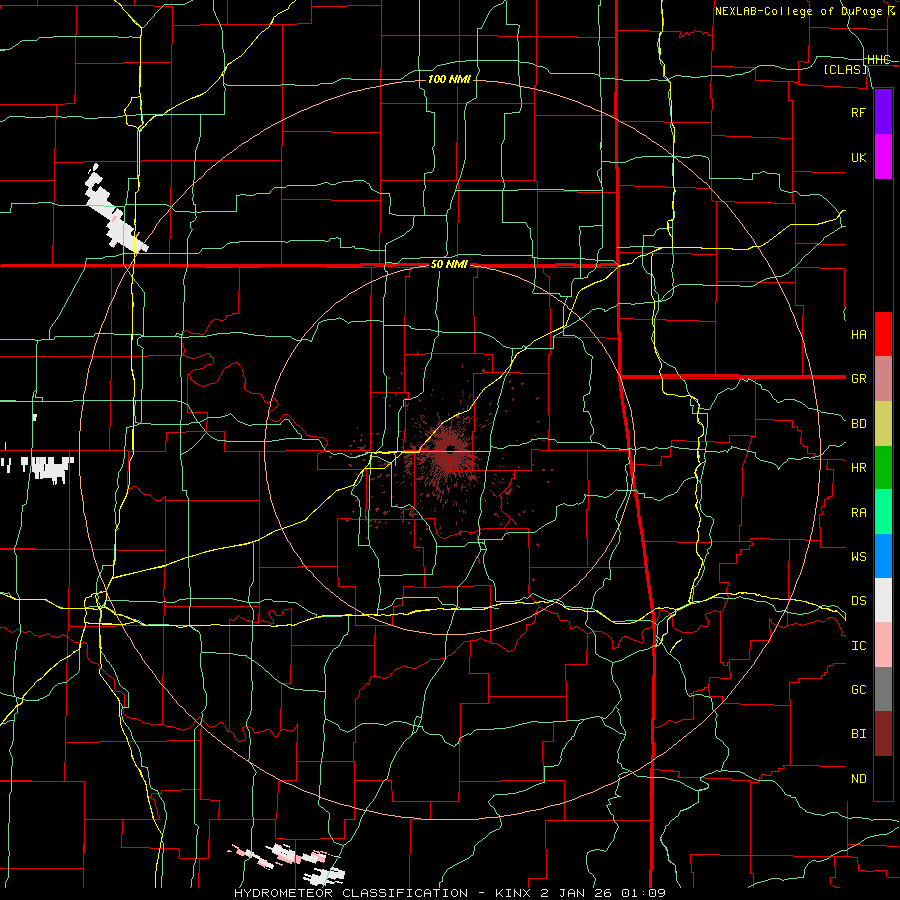900x900 pixels.
Task: Click the RF legend label
Action: [x=859, y=112]
